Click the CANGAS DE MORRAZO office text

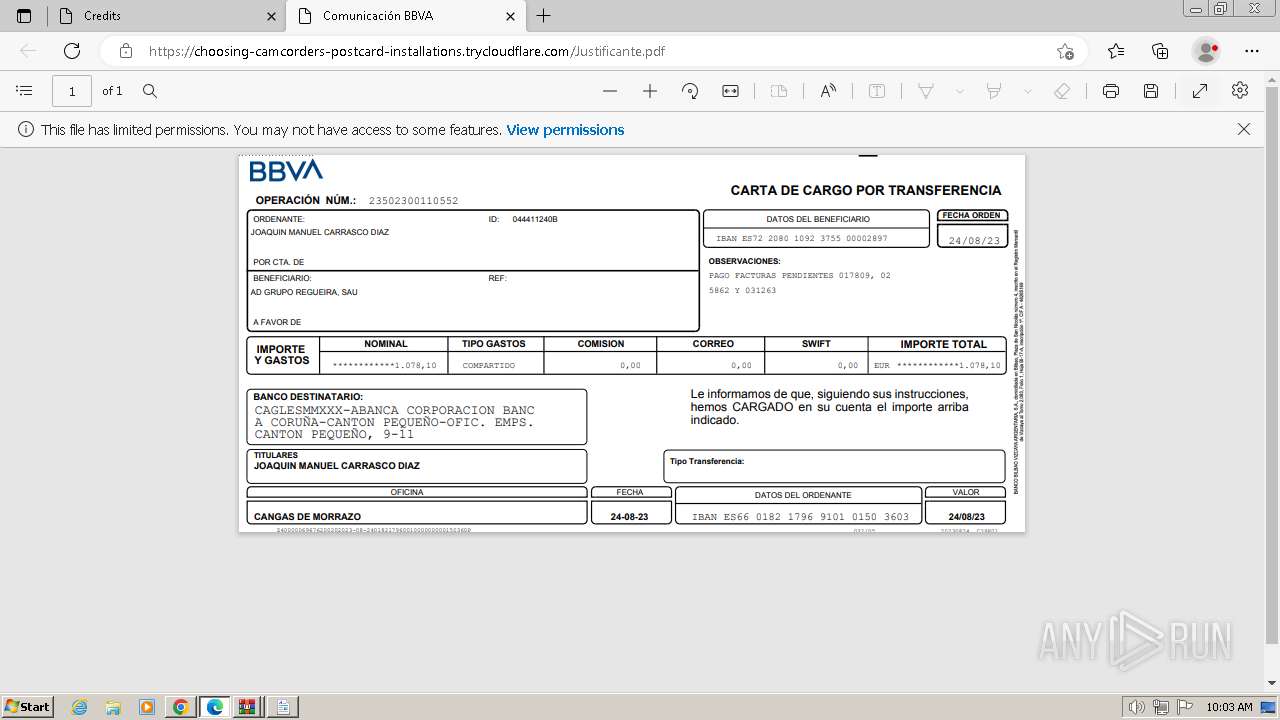pos(307,517)
